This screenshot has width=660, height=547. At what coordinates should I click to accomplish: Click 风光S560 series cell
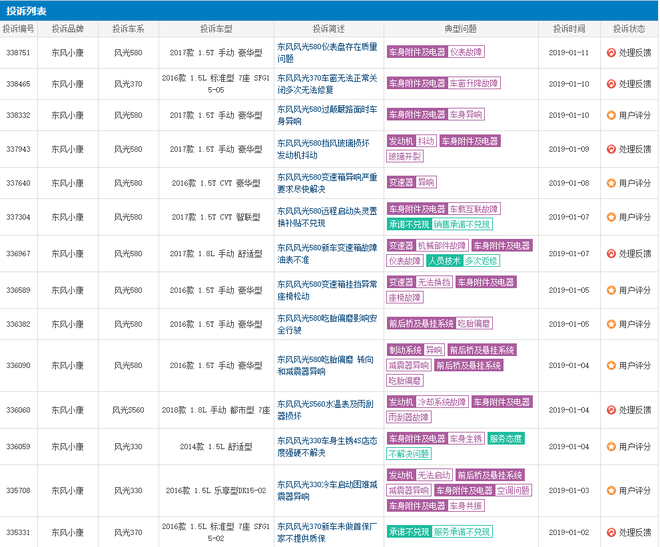[128, 410]
